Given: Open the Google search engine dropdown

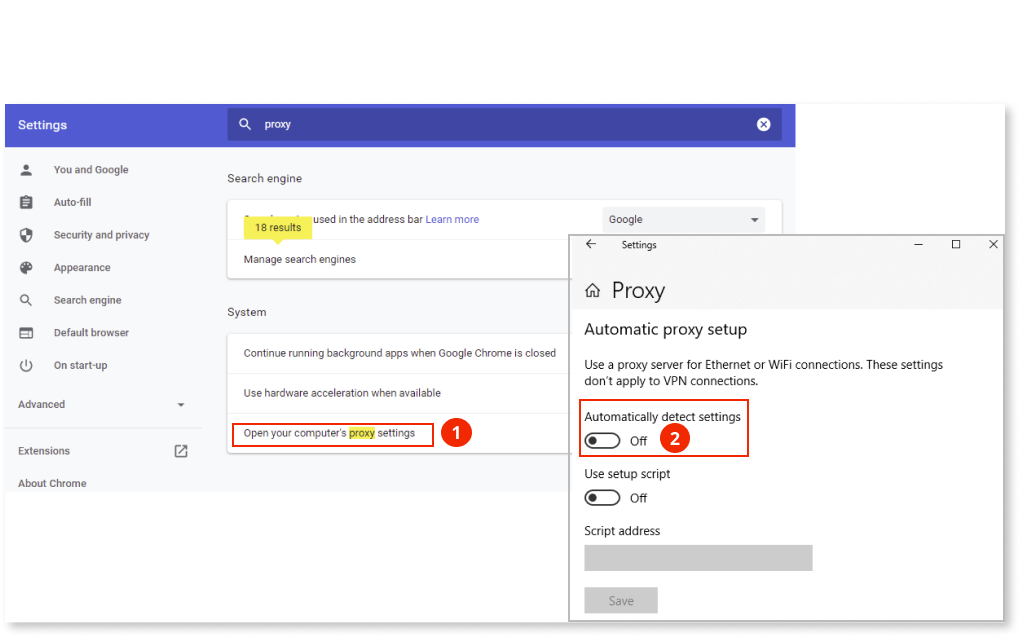Looking at the screenshot, I should pos(684,220).
